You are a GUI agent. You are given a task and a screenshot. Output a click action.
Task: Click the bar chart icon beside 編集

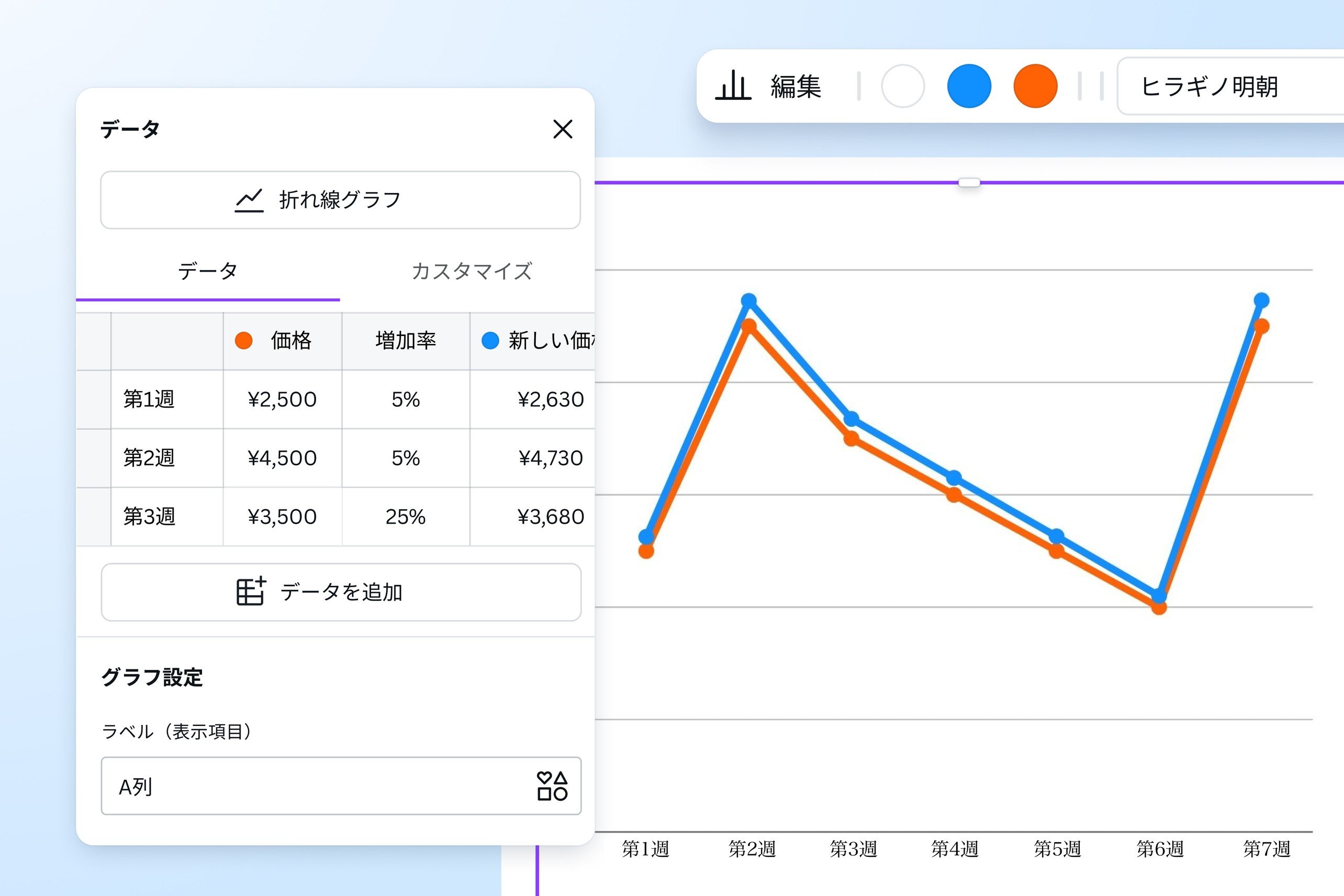[x=734, y=86]
